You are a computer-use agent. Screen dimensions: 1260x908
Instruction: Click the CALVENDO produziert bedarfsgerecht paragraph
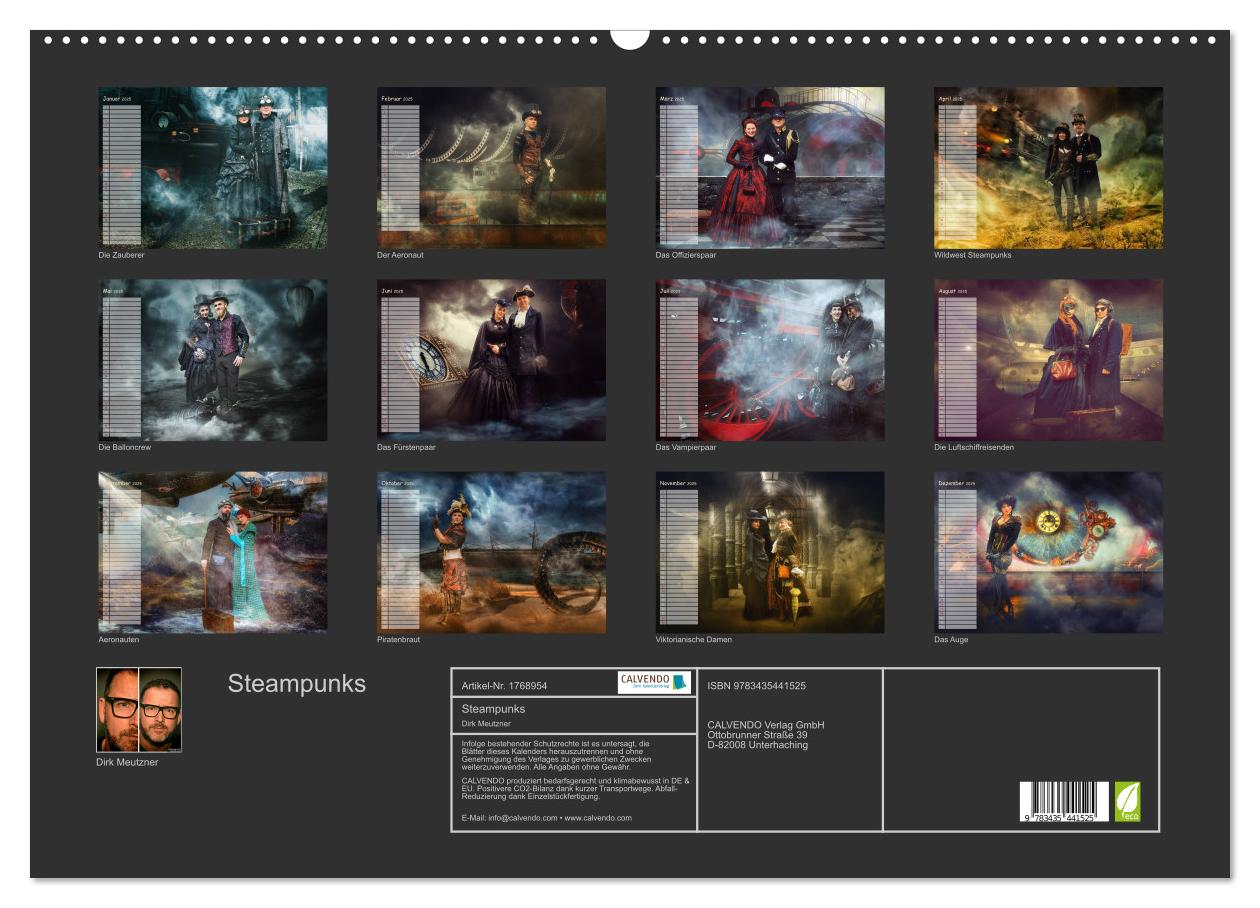[x=575, y=788]
